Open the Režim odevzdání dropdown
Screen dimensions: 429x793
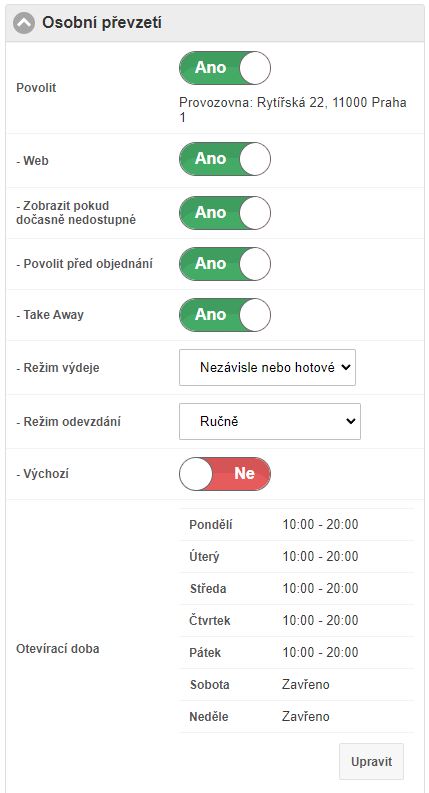click(270, 421)
